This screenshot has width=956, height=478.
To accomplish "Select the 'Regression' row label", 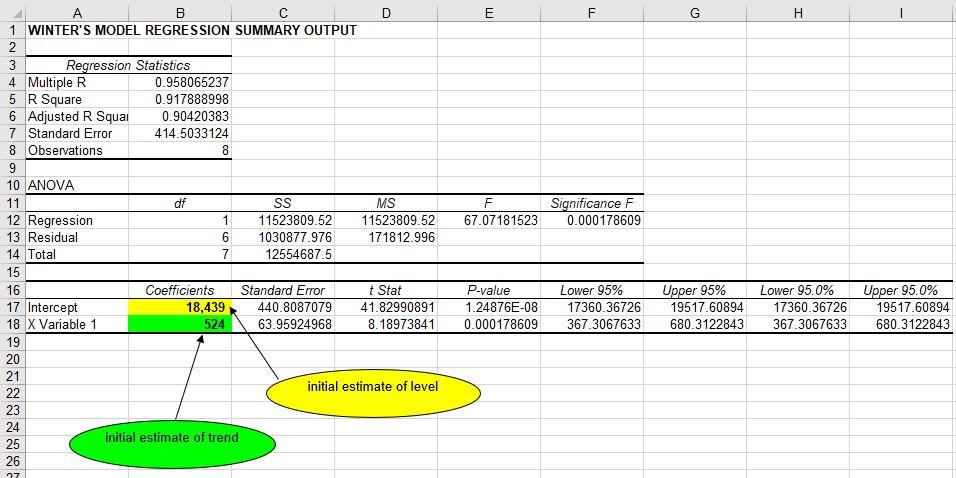I will (x=77, y=221).
